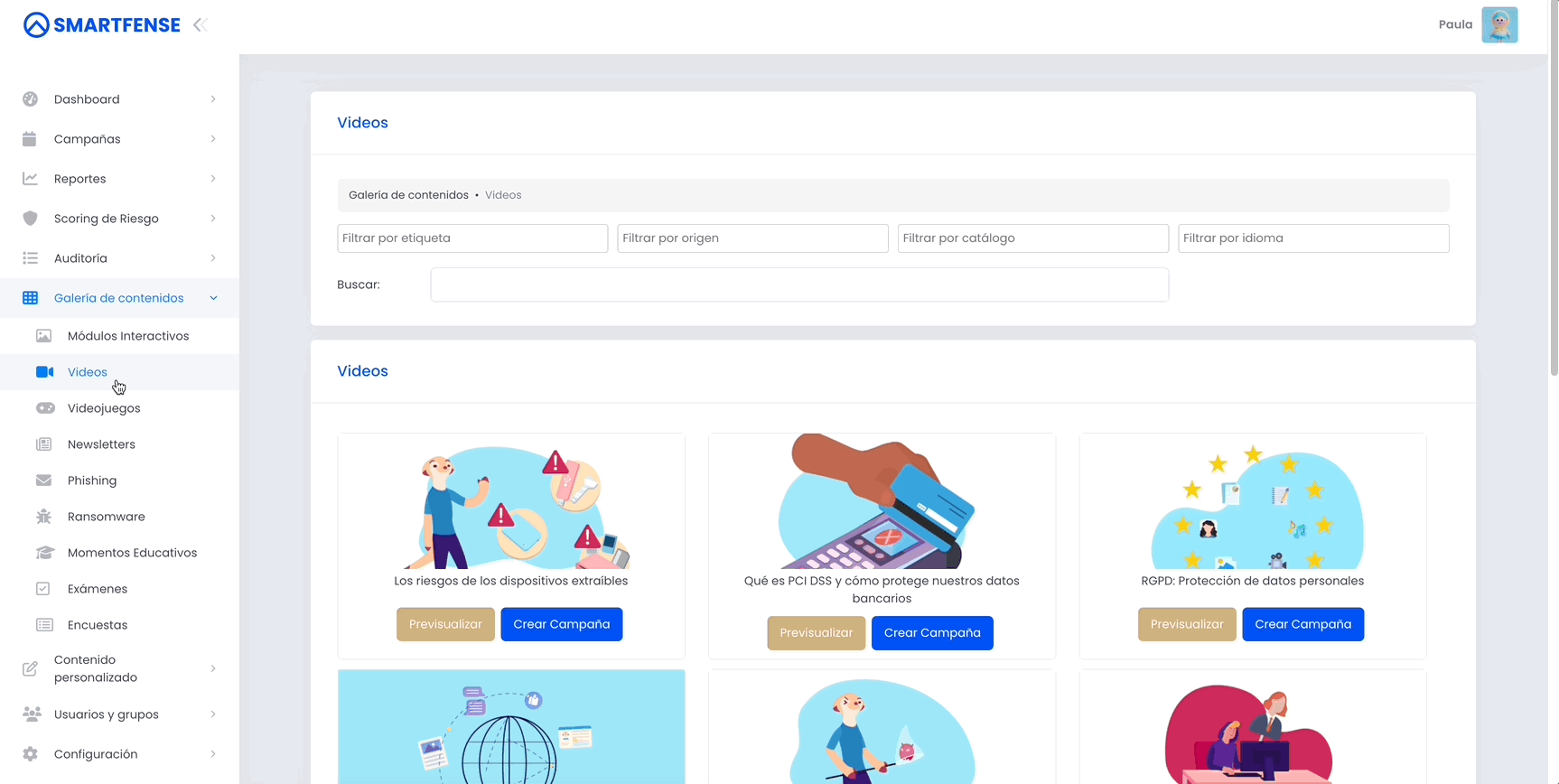Click the Dashboard palette icon

coord(31,99)
